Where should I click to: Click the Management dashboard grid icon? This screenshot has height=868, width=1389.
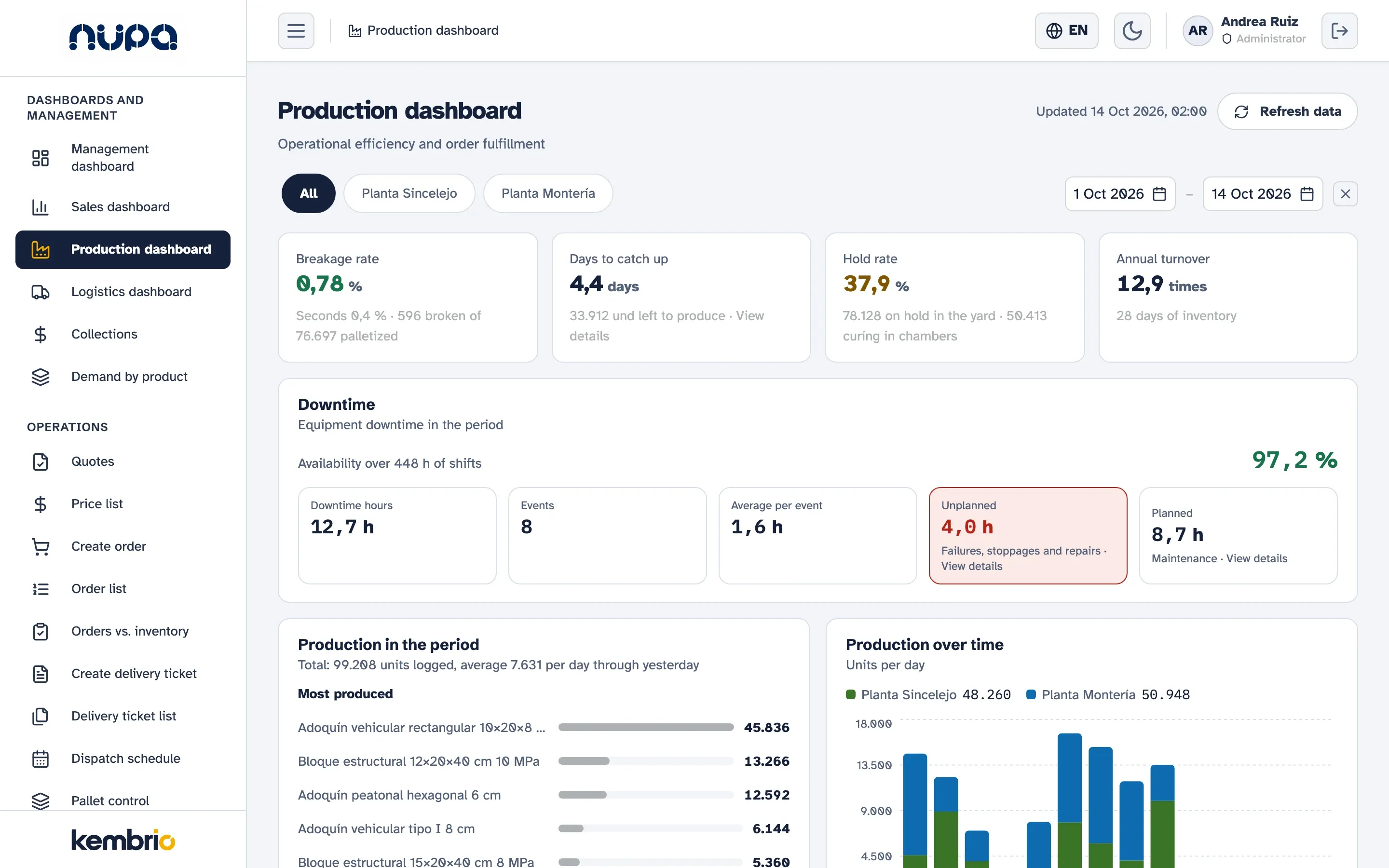click(x=40, y=158)
